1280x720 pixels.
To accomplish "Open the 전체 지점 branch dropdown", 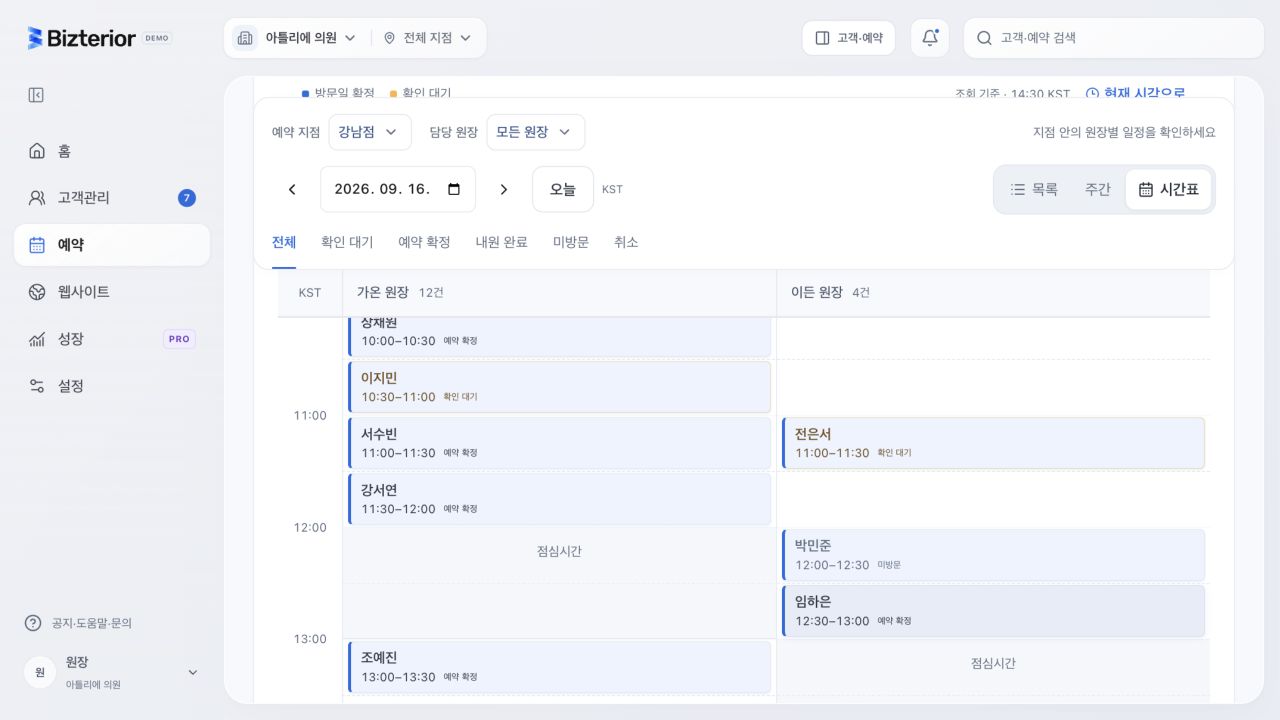I will coord(427,38).
